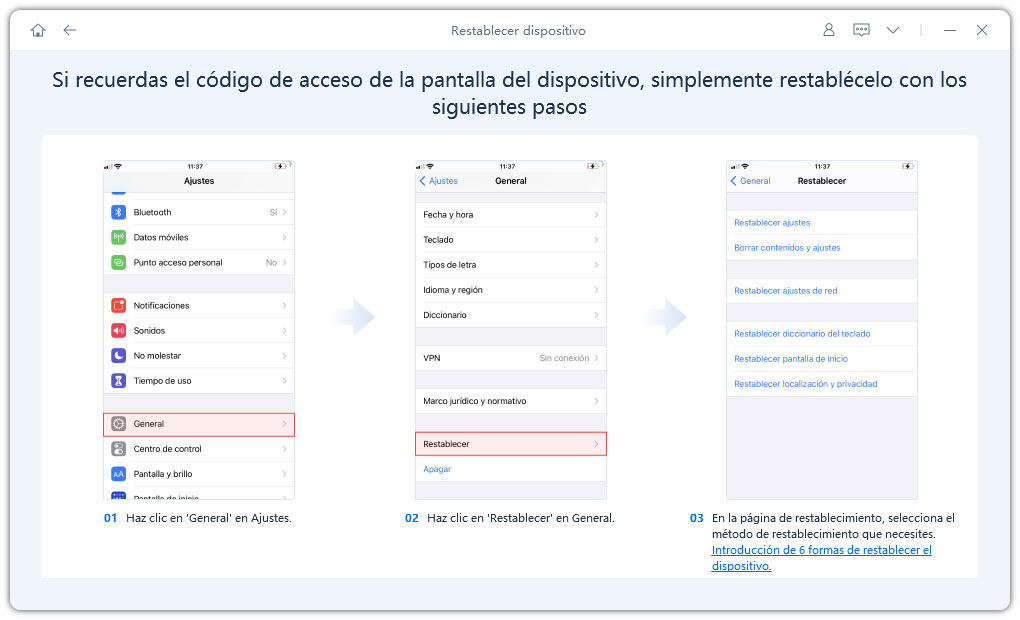This screenshot has width=1020, height=620.
Task: Open the feedback chat icon
Action: coord(861,30)
